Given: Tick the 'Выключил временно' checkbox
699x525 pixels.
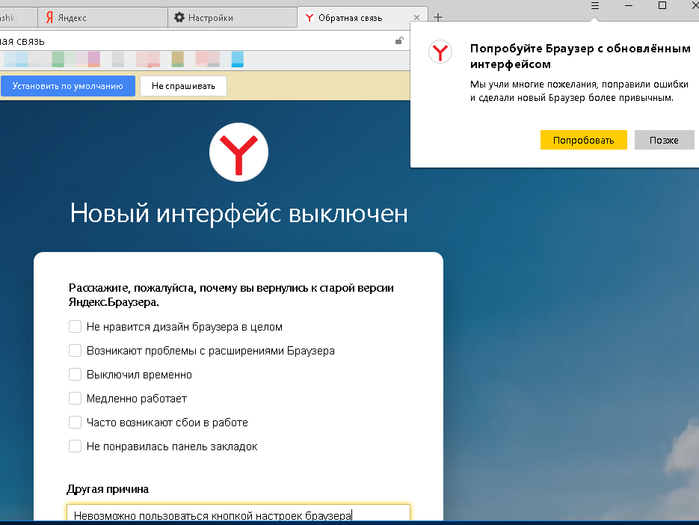Looking at the screenshot, I should coord(75,374).
